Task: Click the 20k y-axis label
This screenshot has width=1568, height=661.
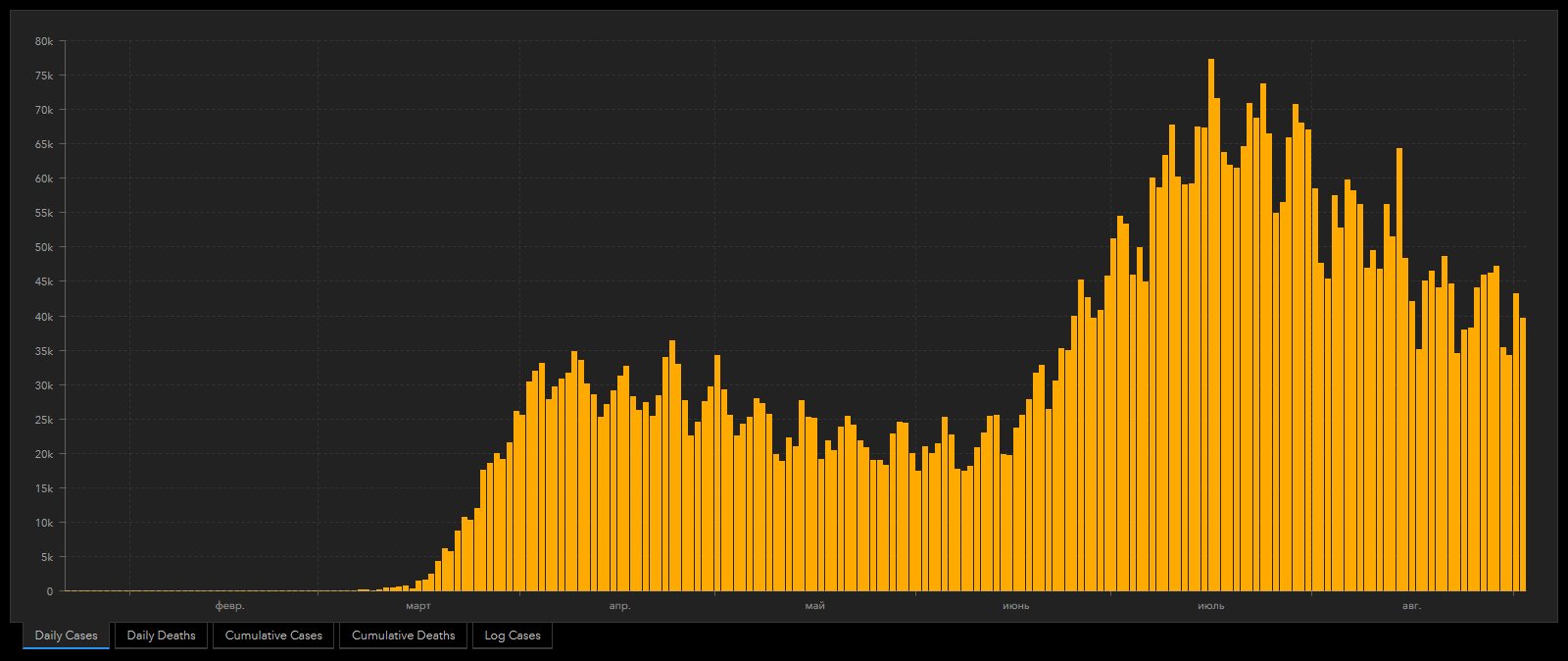Action: click(44, 454)
